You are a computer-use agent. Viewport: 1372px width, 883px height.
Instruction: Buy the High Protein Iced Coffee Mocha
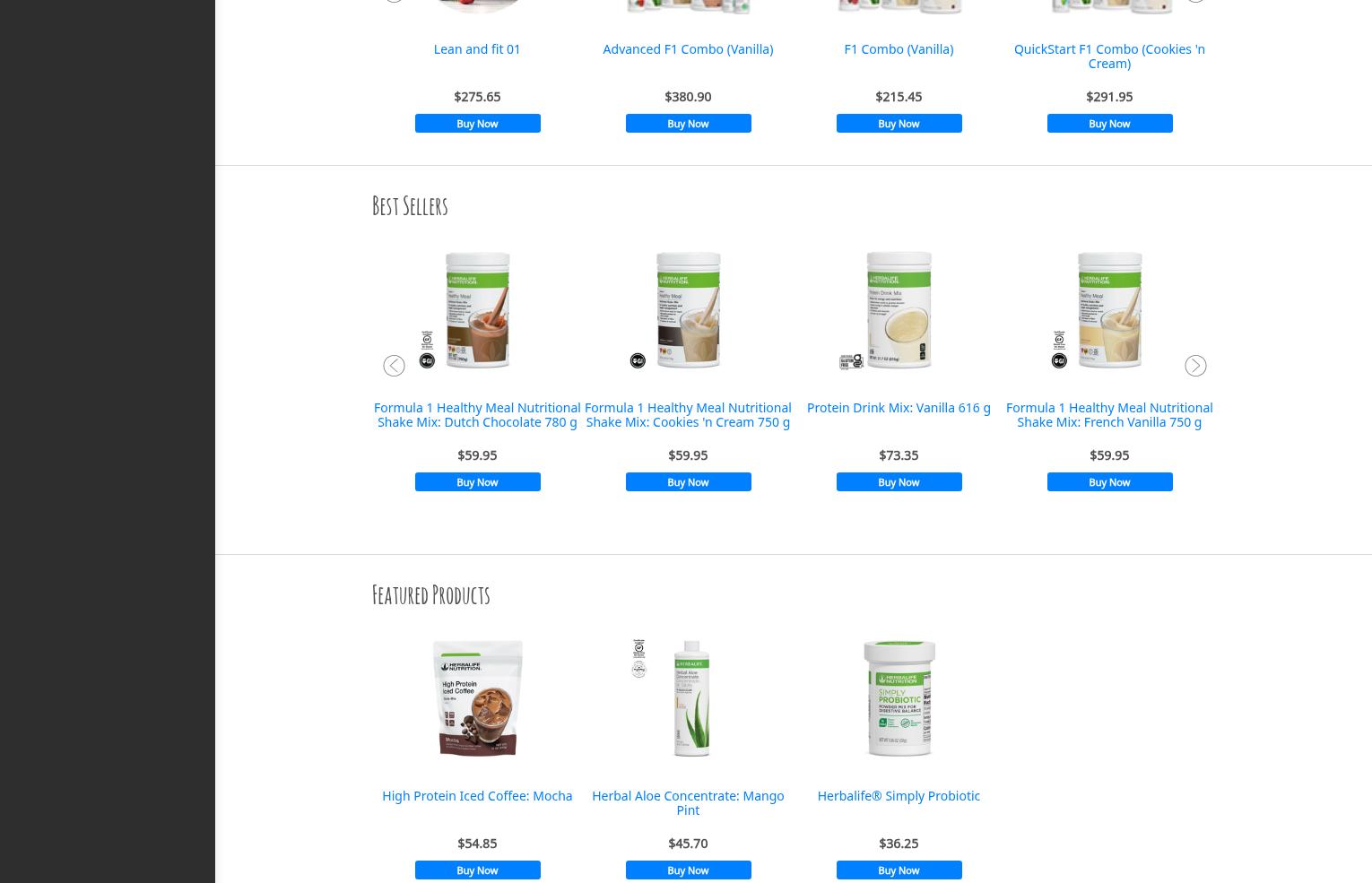[477, 870]
